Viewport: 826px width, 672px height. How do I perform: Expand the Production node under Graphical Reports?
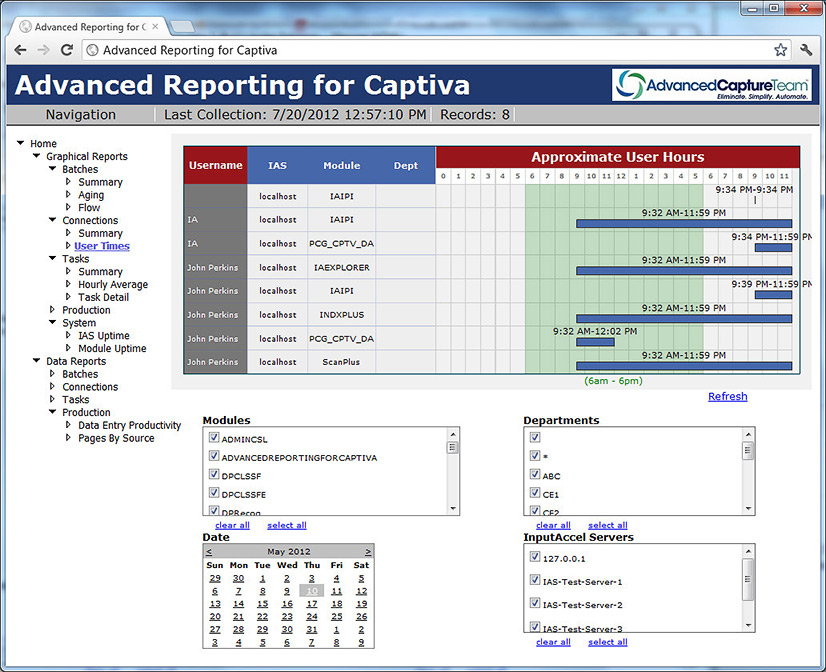(x=52, y=310)
